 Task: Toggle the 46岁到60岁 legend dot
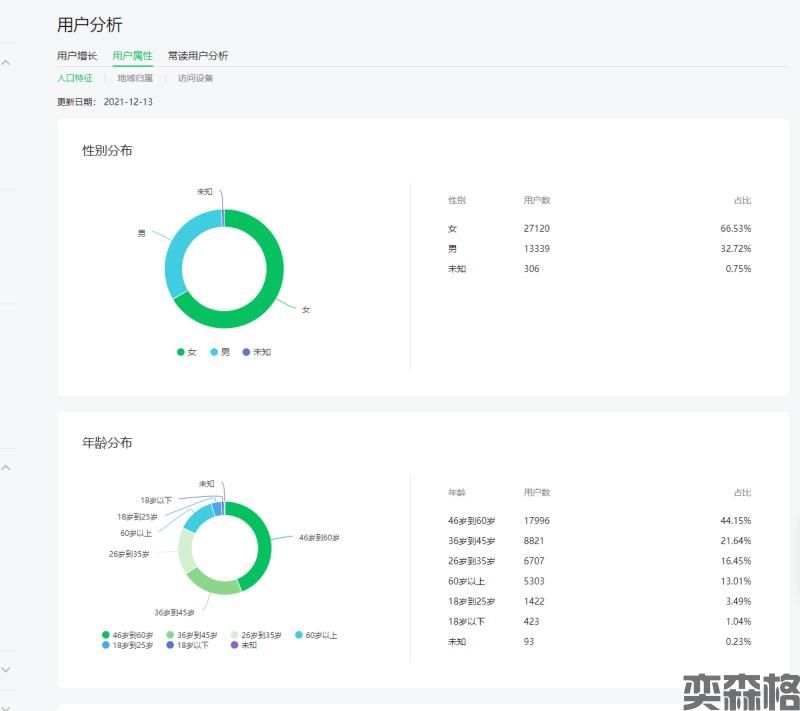106,635
